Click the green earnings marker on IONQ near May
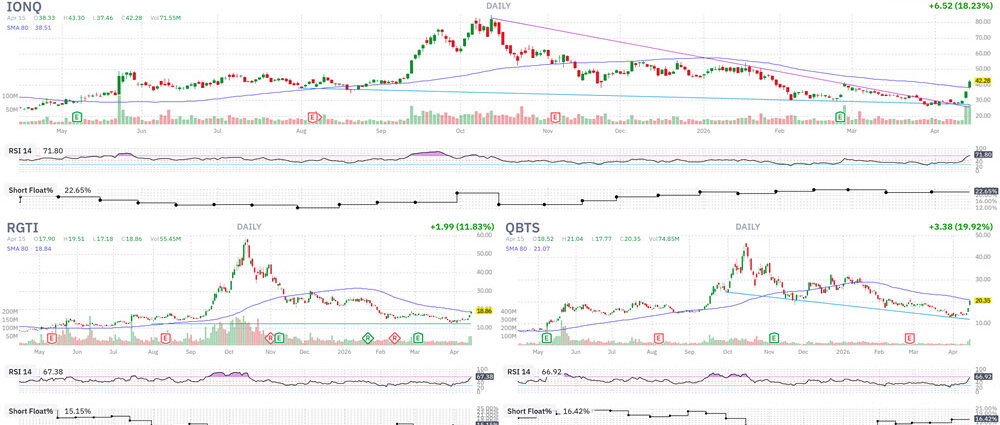Viewport: 1000px width, 425px height. 77,117
